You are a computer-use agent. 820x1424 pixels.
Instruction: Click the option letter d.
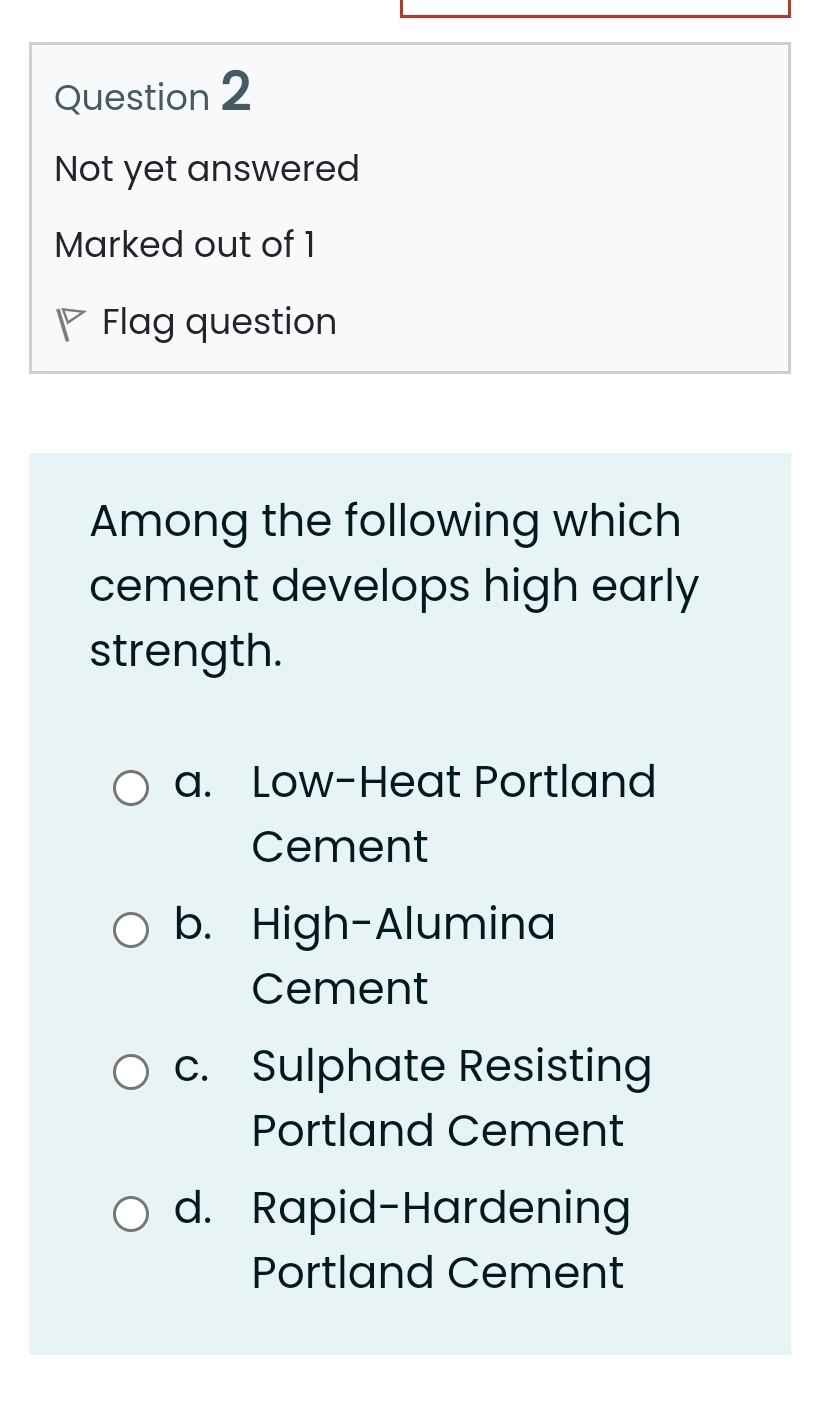coord(192,1208)
